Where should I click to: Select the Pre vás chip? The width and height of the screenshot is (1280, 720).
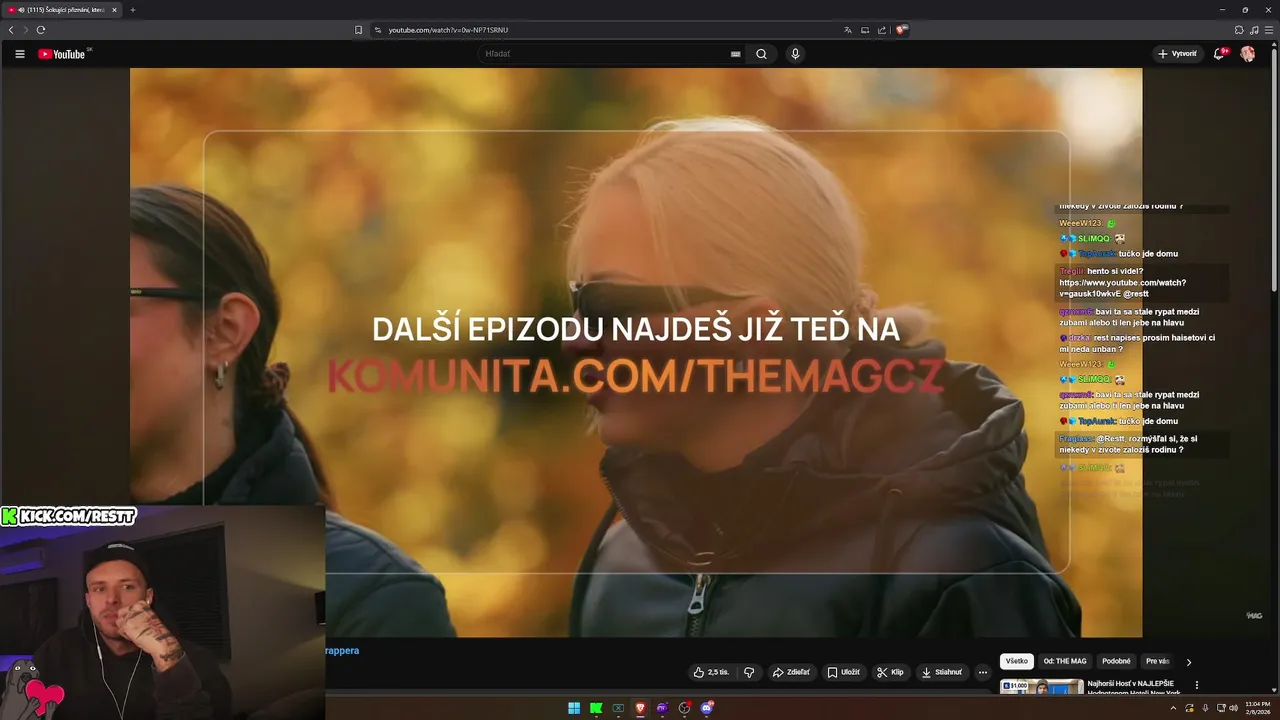[1157, 661]
